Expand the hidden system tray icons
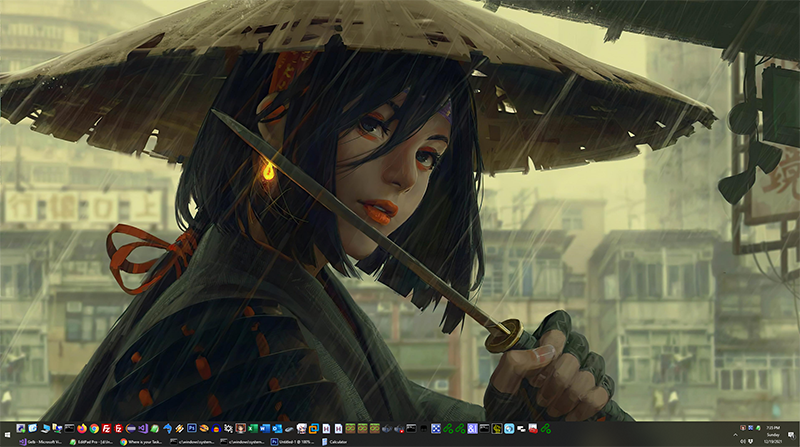The height and width of the screenshot is (447, 800). click(735, 435)
